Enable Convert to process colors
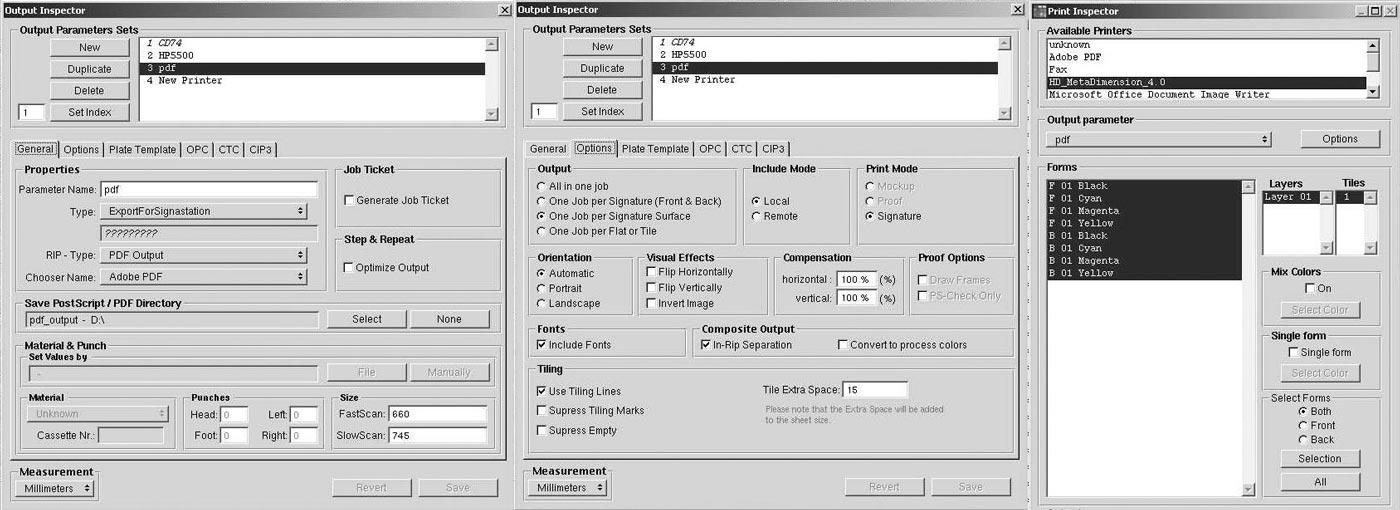Screen dimensions: 1400x510 (x=843, y=345)
